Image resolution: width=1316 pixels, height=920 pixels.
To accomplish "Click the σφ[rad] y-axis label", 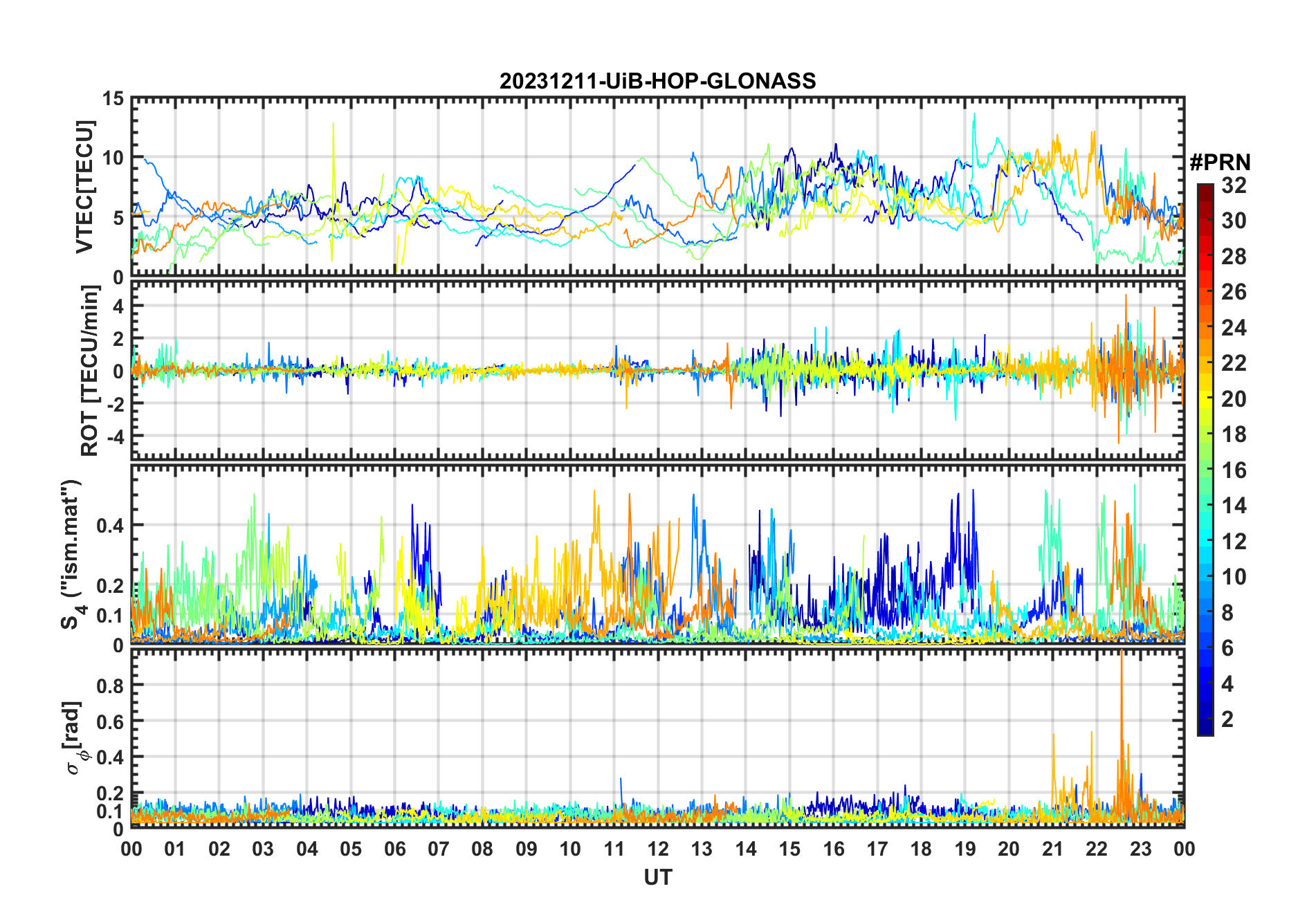I will click(74, 738).
